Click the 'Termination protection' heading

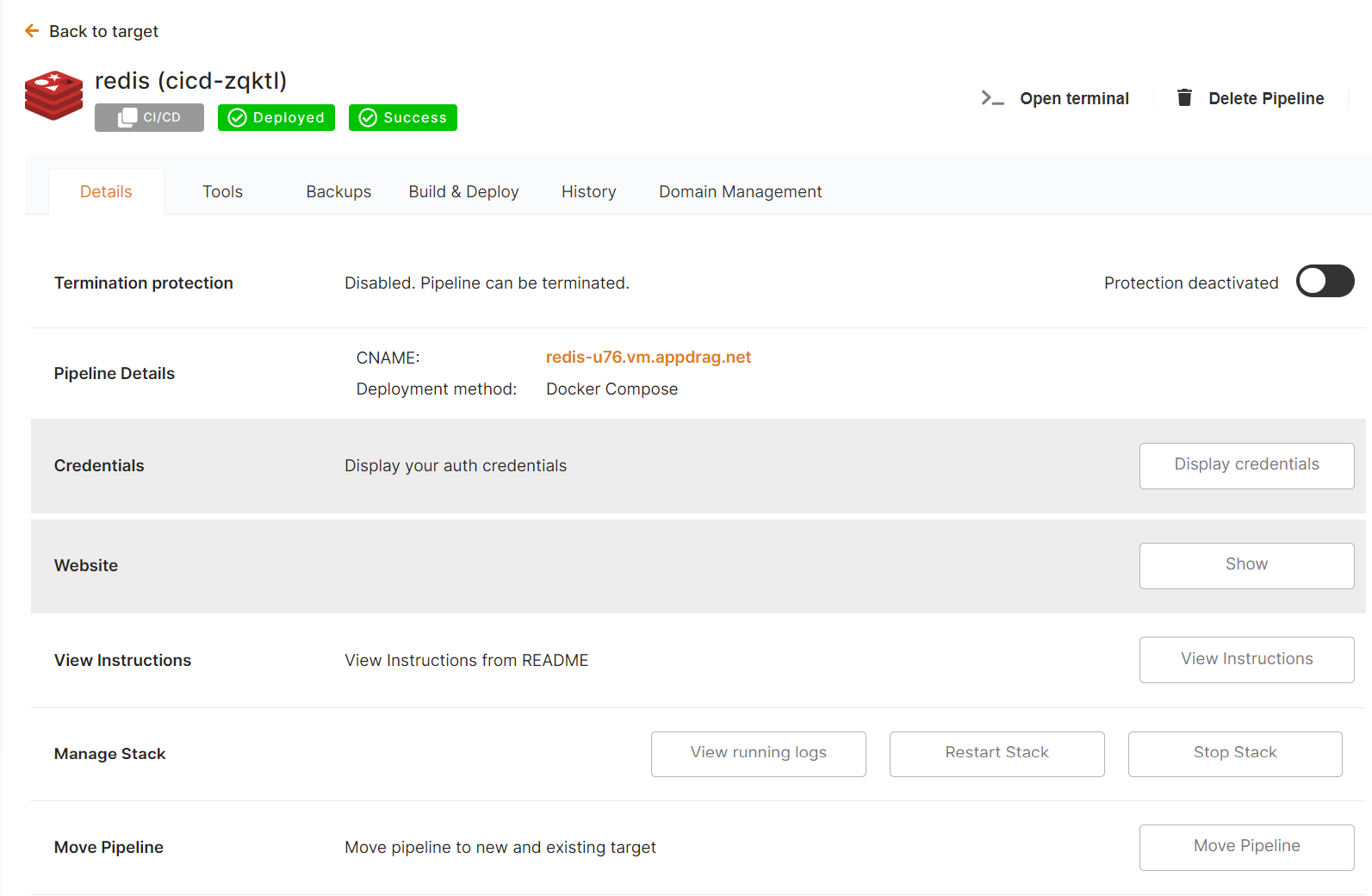coord(144,283)
